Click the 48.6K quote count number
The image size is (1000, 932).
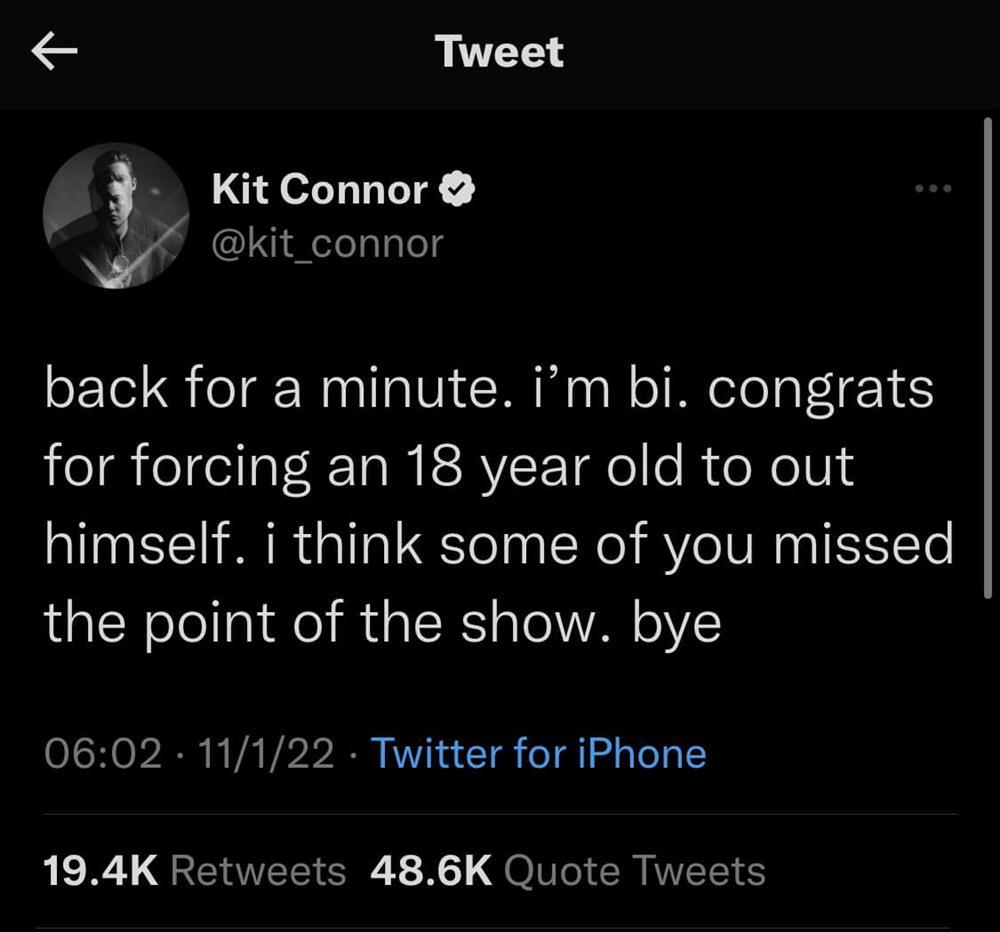(x=430, y=871)
